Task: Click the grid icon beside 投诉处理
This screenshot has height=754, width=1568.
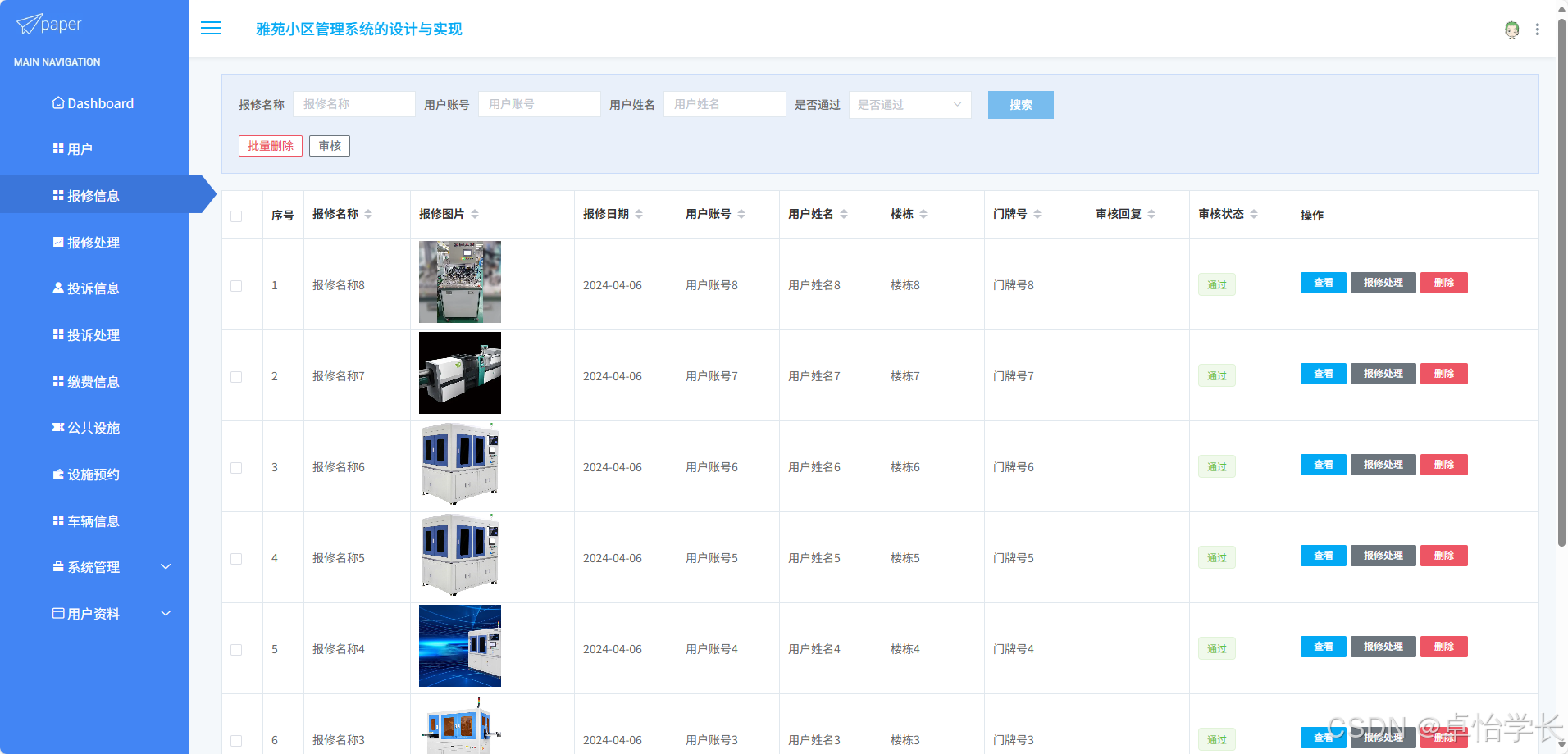Action: tap(58, 335)
